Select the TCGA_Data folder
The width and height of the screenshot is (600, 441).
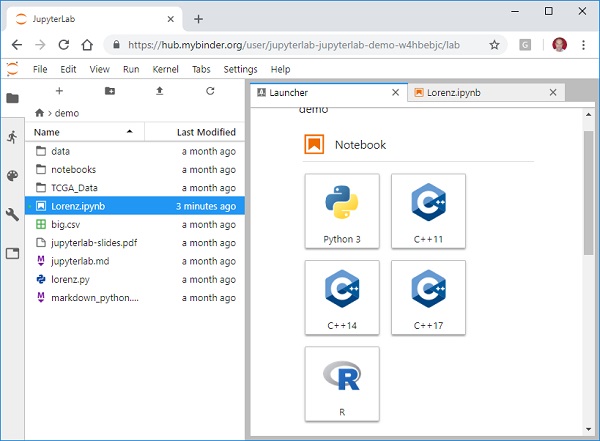135,188
